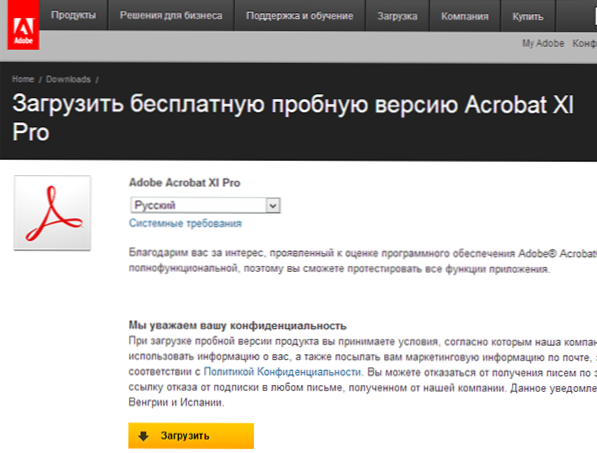The width and height of the screenshot is (597, 453).
Task: Go to the Downloads breadcrumb link
Action: click(x=68, y=79)
